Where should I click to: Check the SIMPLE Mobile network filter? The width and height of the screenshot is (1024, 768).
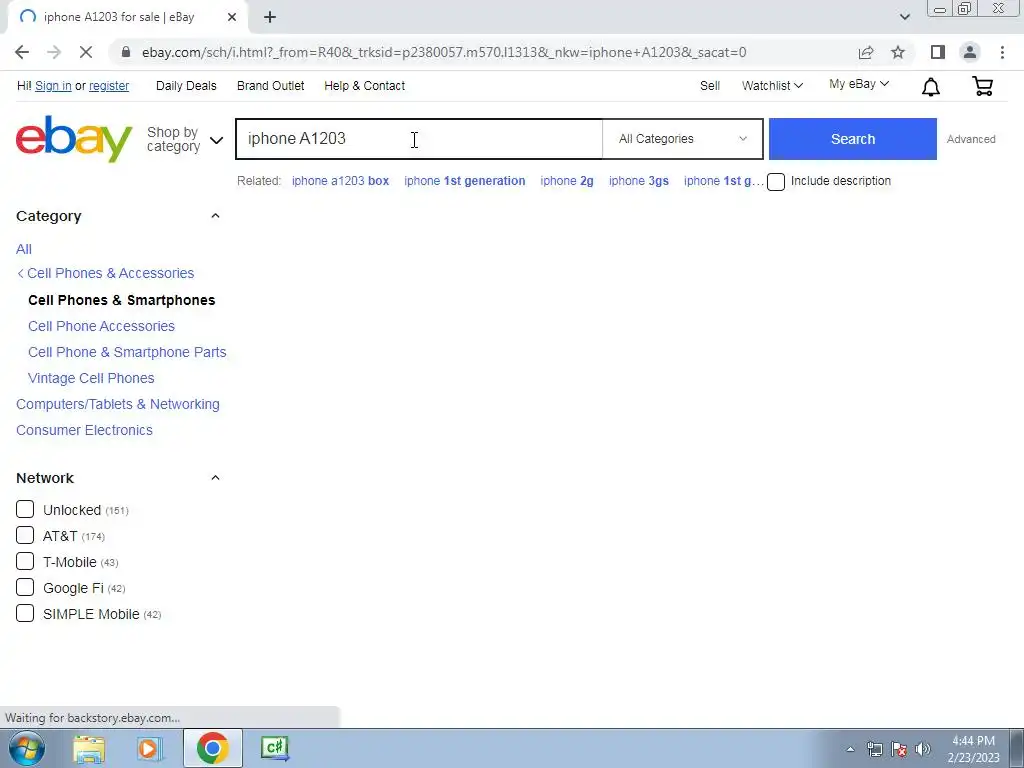point(25,613)
